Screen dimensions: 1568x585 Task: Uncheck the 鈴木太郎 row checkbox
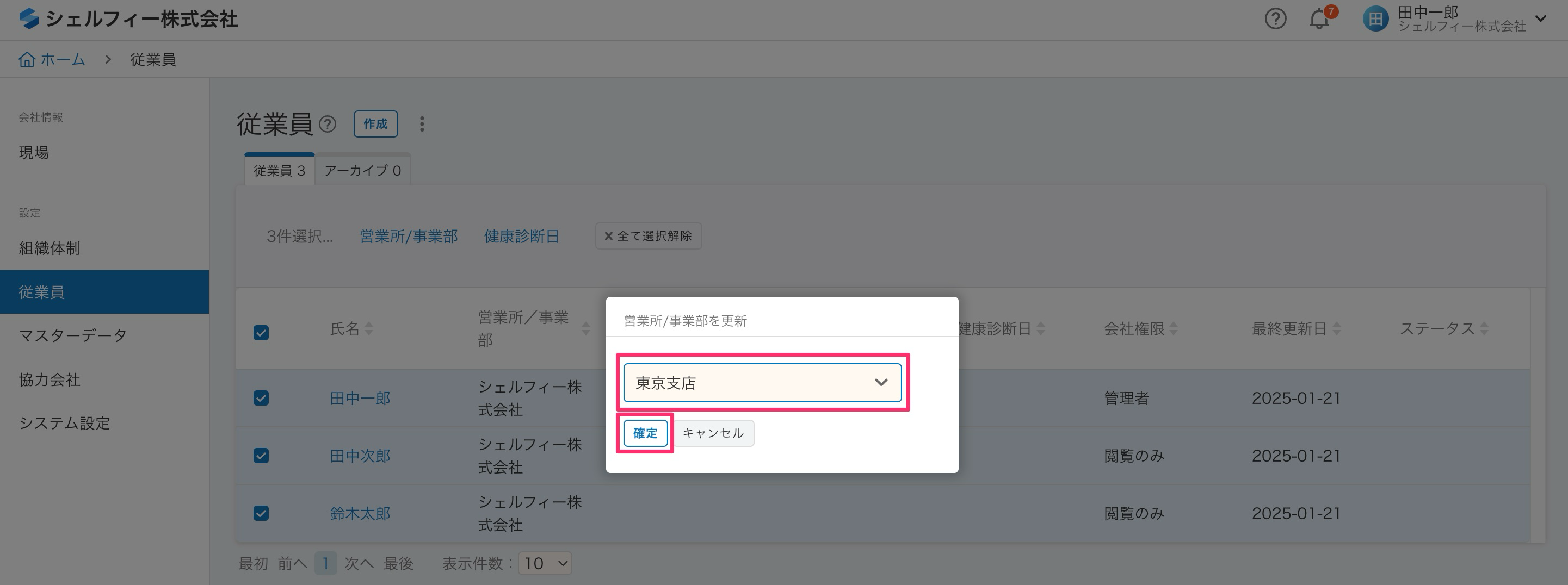[261, 513]
